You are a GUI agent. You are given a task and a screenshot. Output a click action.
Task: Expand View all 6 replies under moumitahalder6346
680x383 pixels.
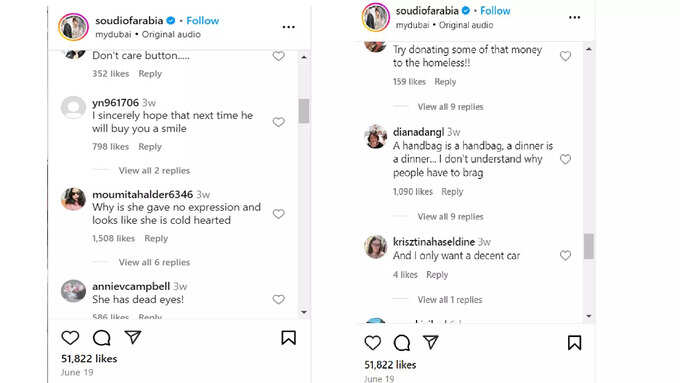click(154, 262)
